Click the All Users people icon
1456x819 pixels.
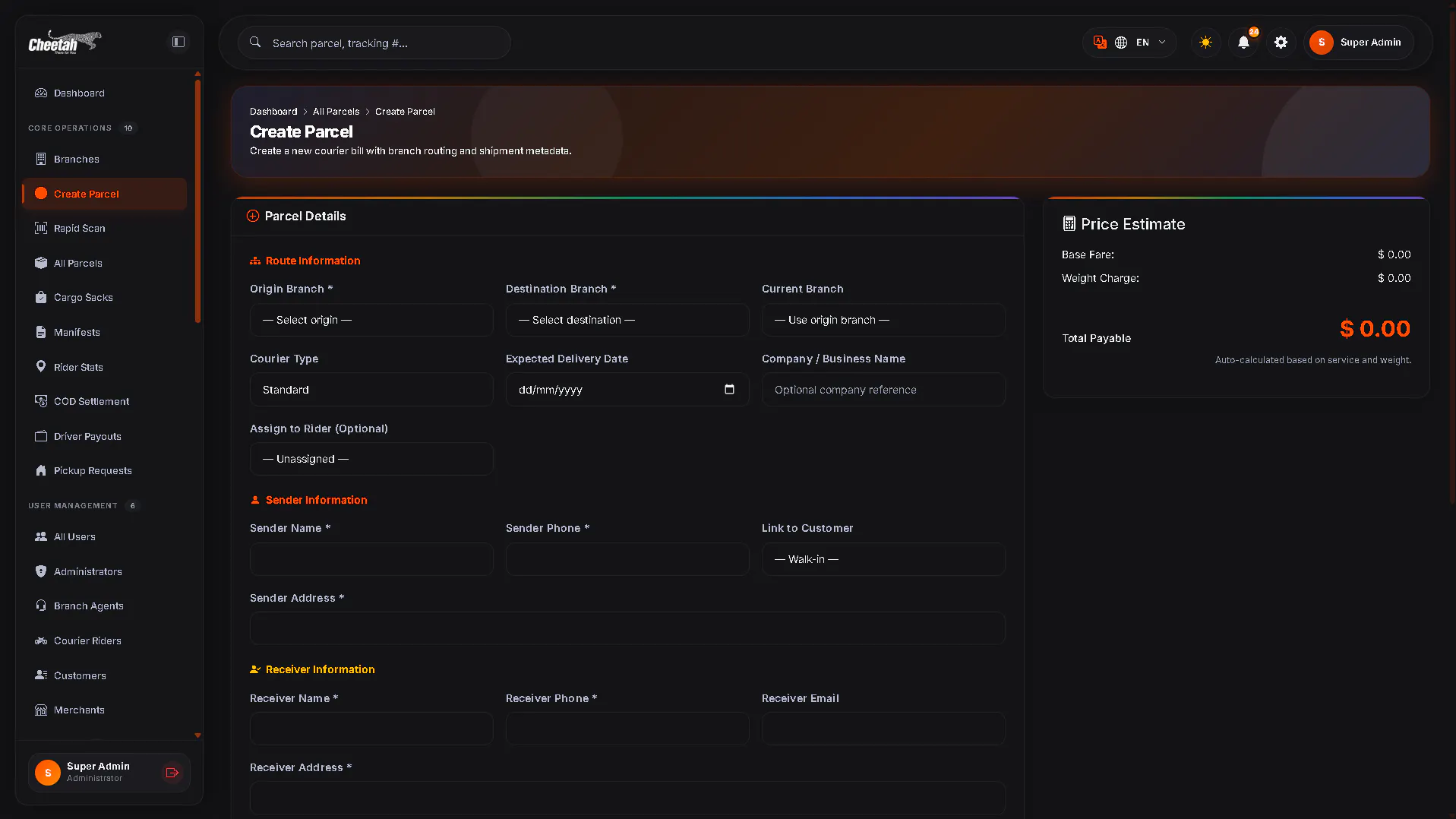click(x=41, y=537)
